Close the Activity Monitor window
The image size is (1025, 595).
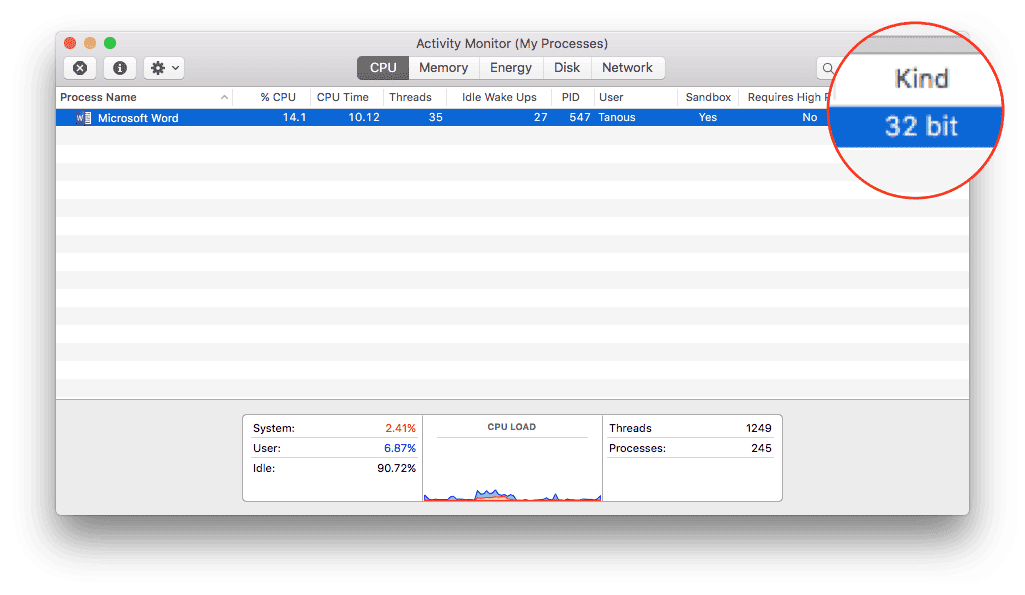click(x=70, y=43)
